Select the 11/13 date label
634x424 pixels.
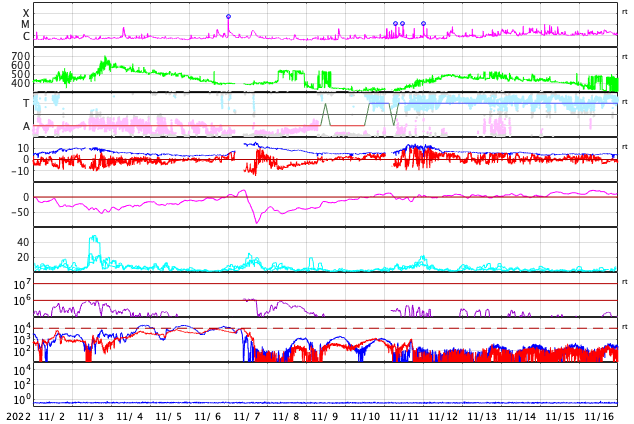pos(482,417)
